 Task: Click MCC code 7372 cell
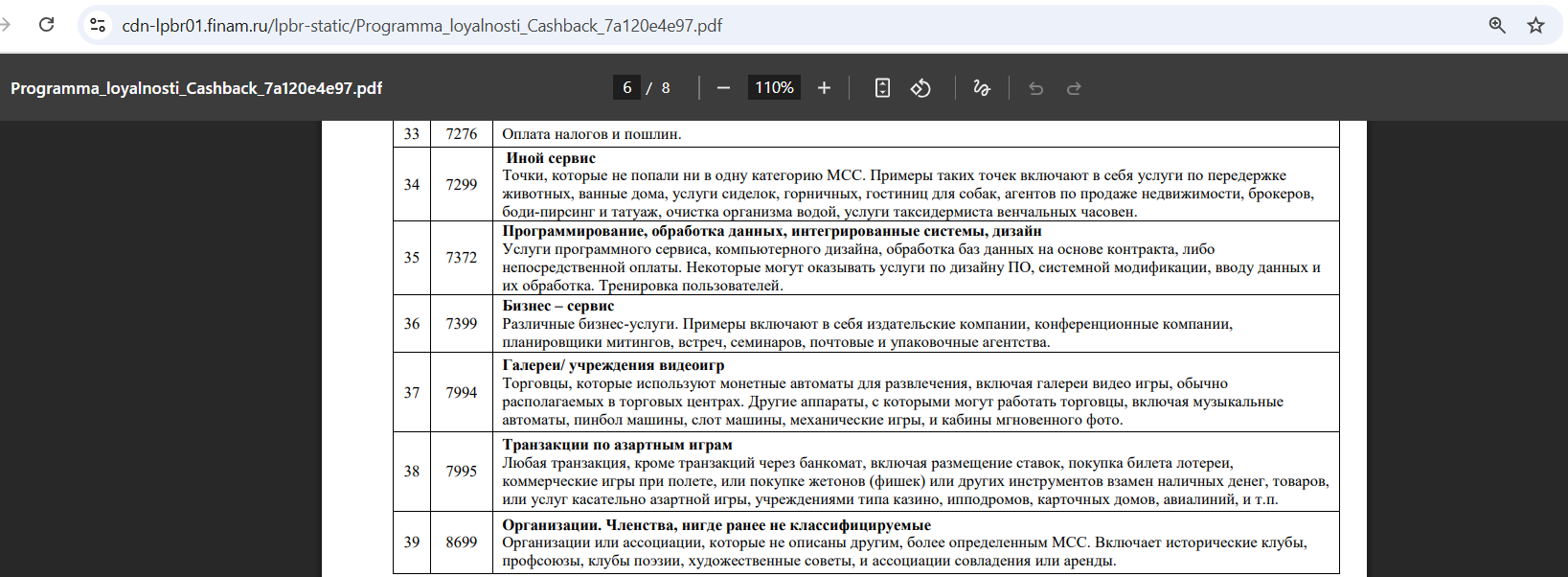click(x=461, y=258)
